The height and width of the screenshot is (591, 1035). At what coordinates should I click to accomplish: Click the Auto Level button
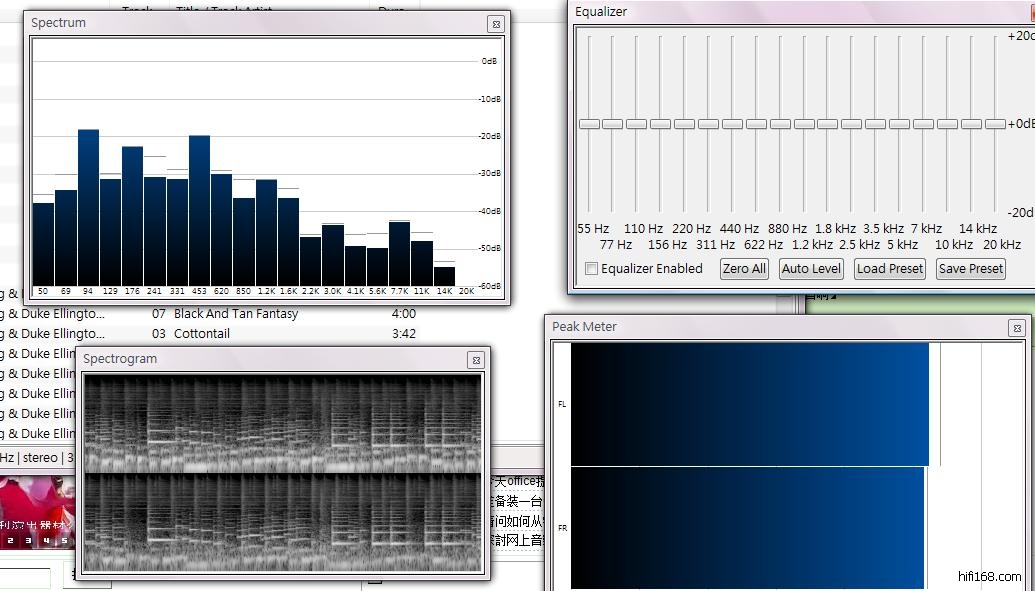click(811, 269)
